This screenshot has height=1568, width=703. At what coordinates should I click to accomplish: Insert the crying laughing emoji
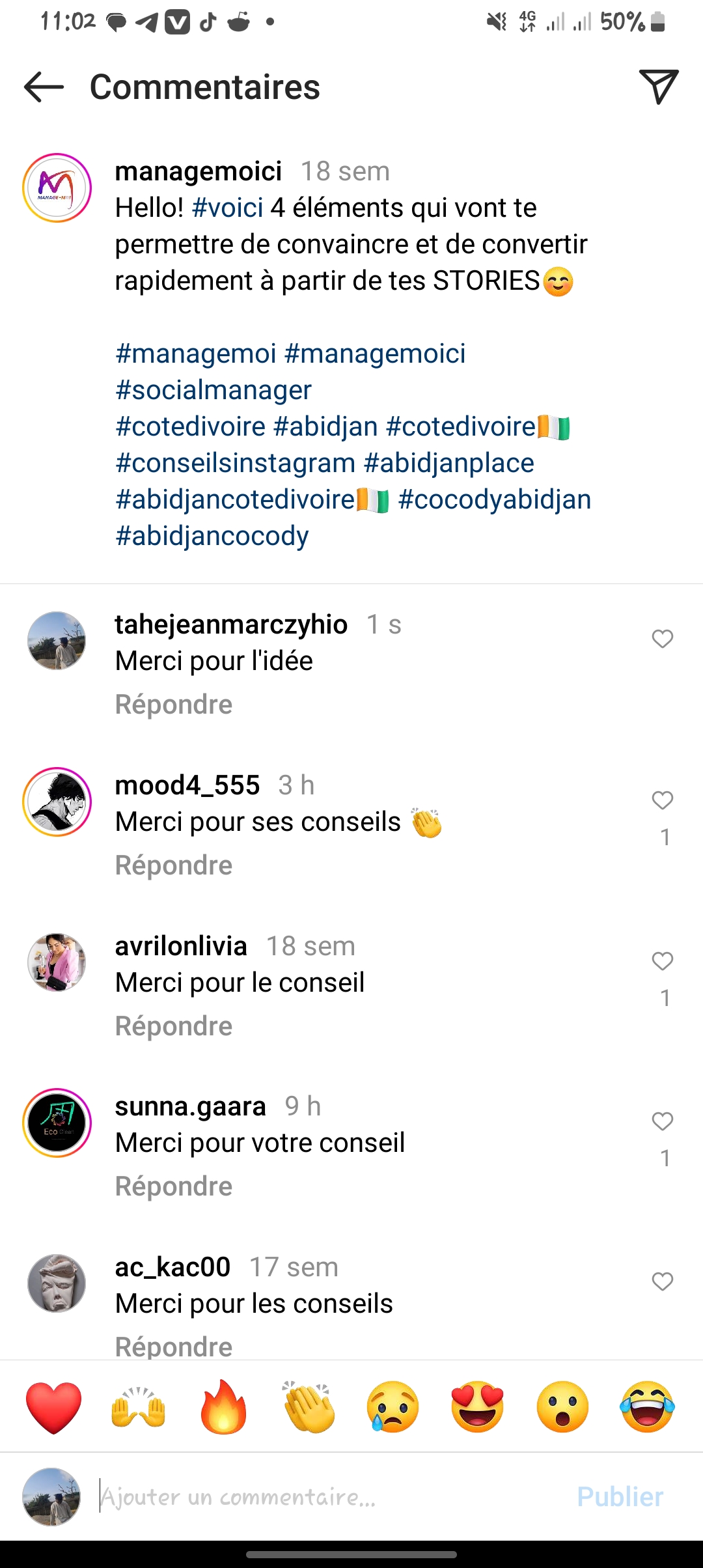point(648,1407)
